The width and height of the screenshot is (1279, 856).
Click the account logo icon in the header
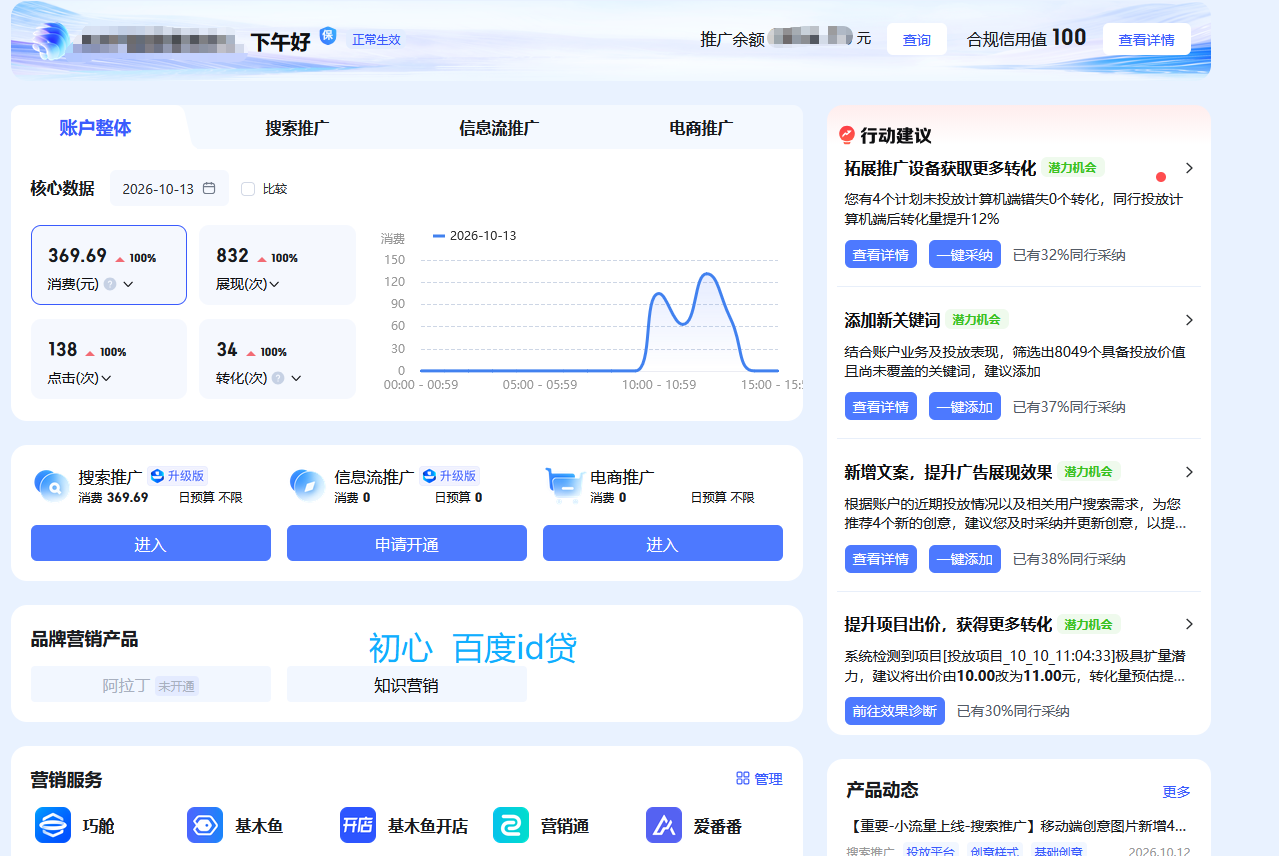[50, 41]
